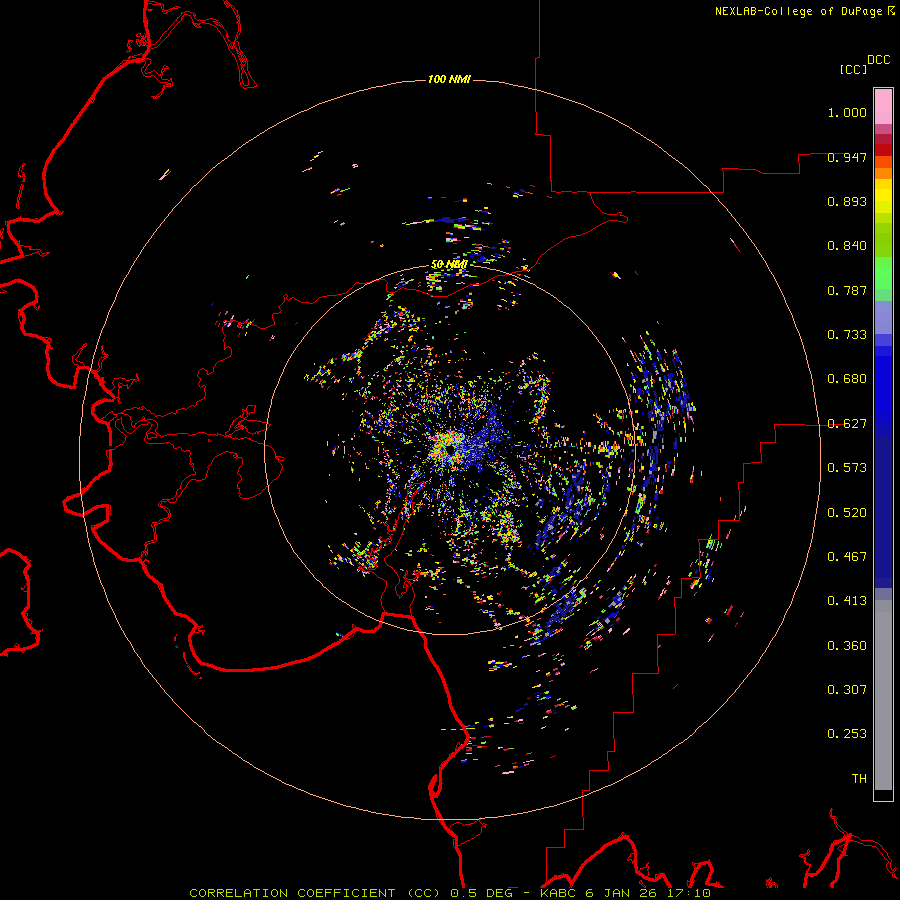This screenshot has width=900, height=900.
Task: Click the TH threshold label
Action: pyautogui.click(x=859, y=779)
